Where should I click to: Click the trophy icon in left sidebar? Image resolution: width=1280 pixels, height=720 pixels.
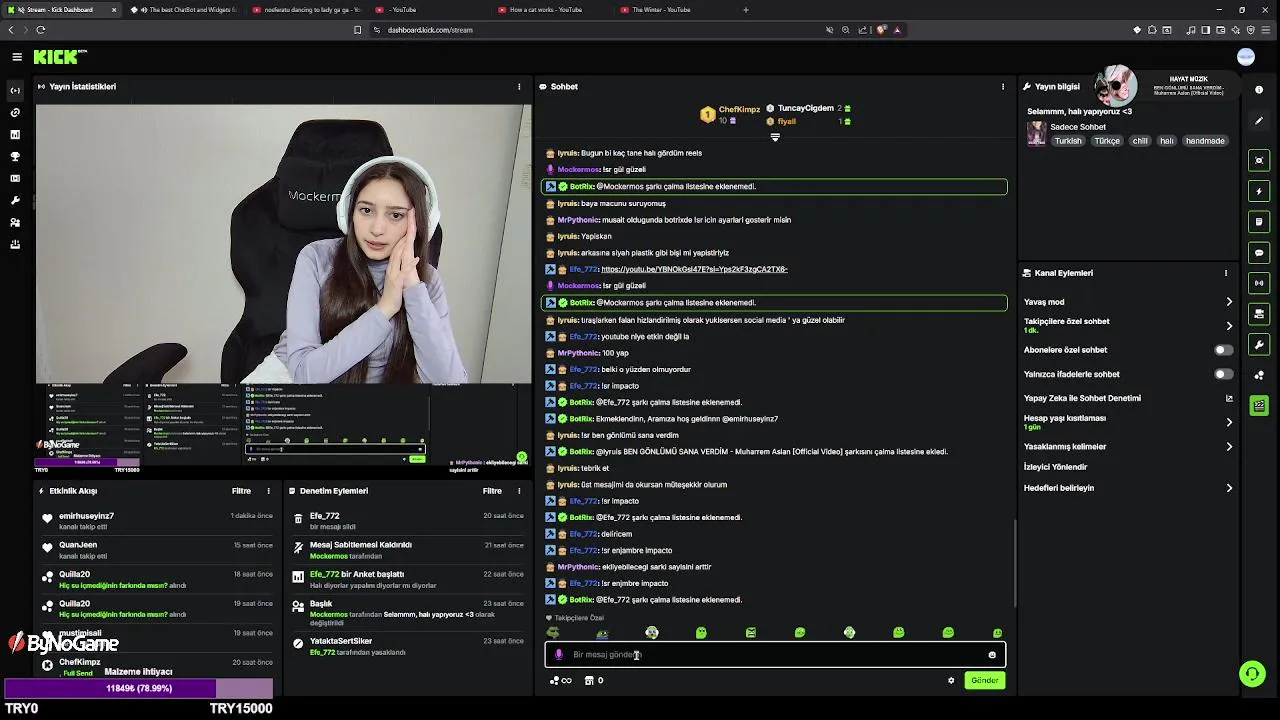(15, 157)
